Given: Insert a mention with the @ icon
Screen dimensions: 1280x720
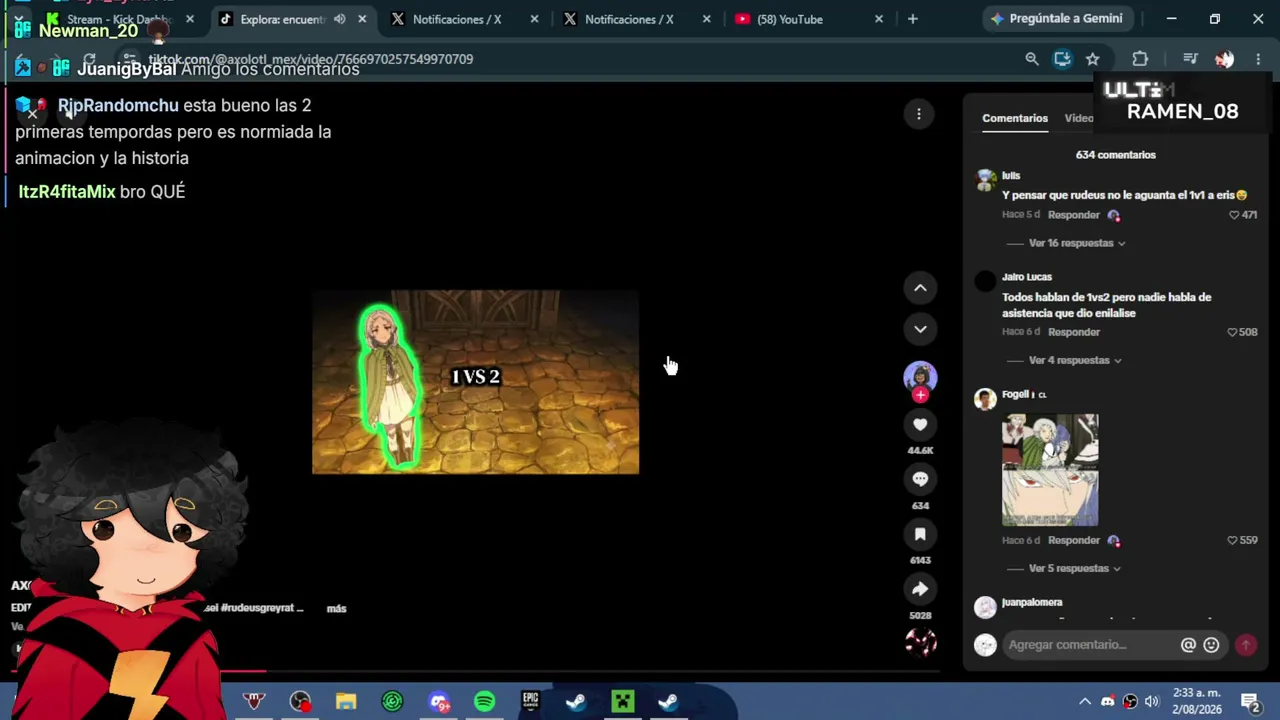Looking at the screenshot, I should click(x=1188, y=645).
